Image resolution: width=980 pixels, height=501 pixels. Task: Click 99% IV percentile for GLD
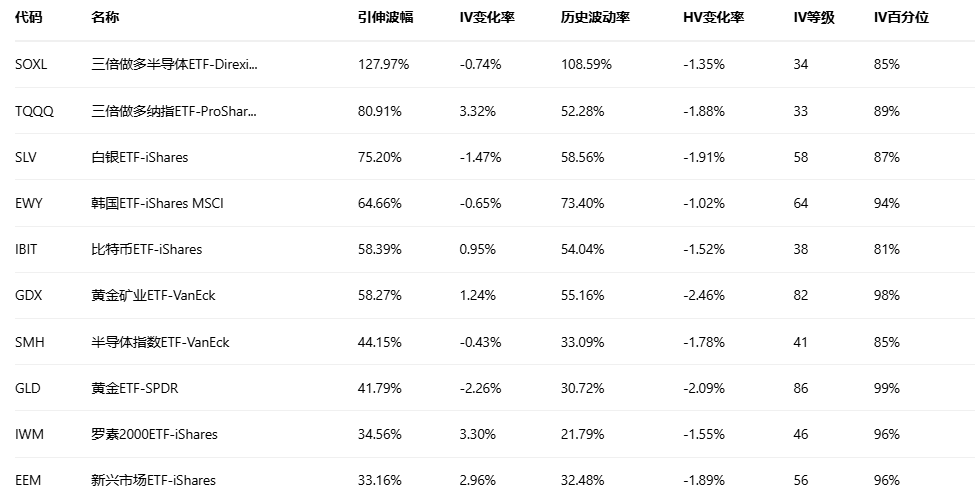[887, 388]
